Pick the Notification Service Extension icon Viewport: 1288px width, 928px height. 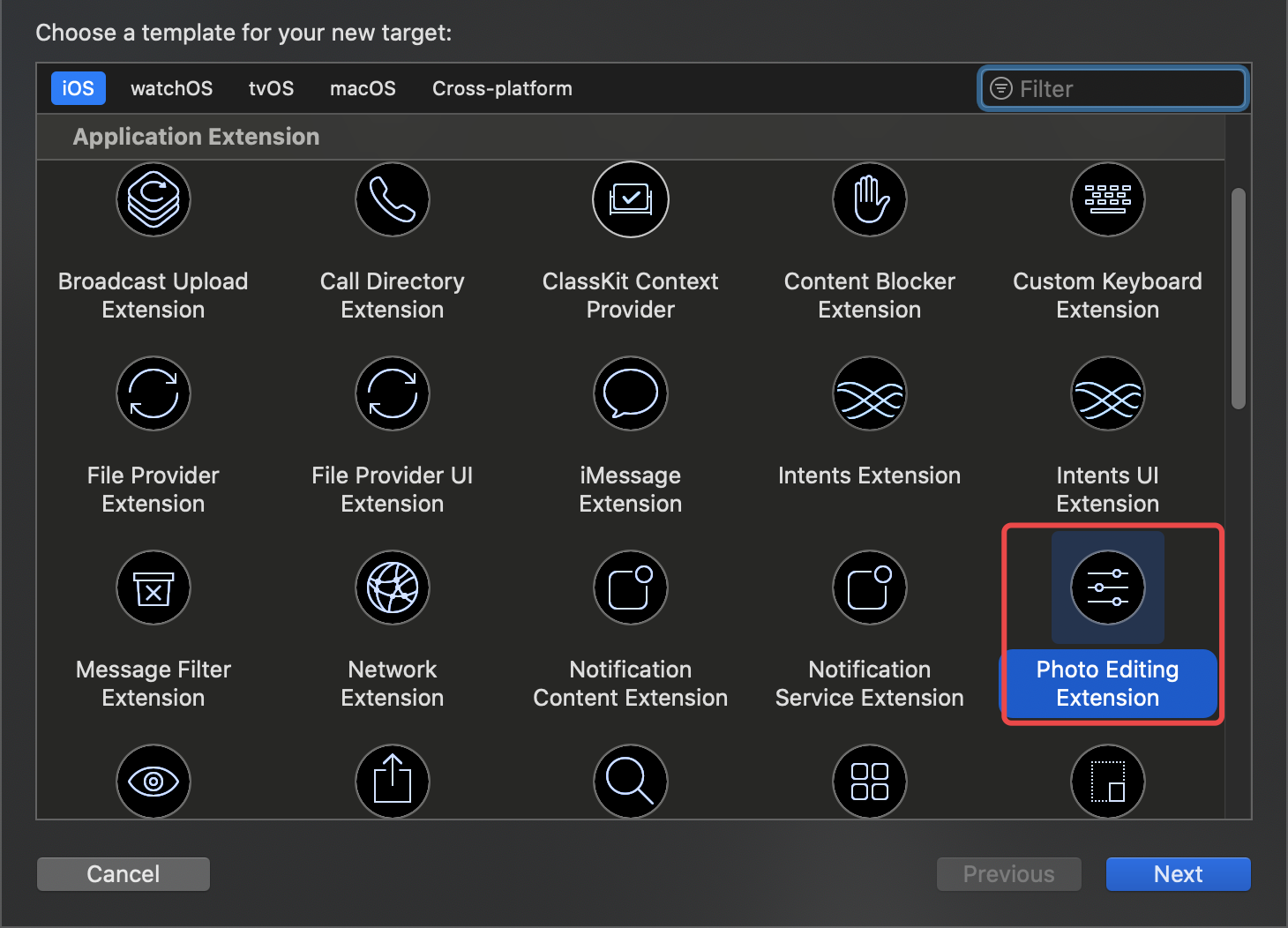pyautogui.click(x=870, y=587)
